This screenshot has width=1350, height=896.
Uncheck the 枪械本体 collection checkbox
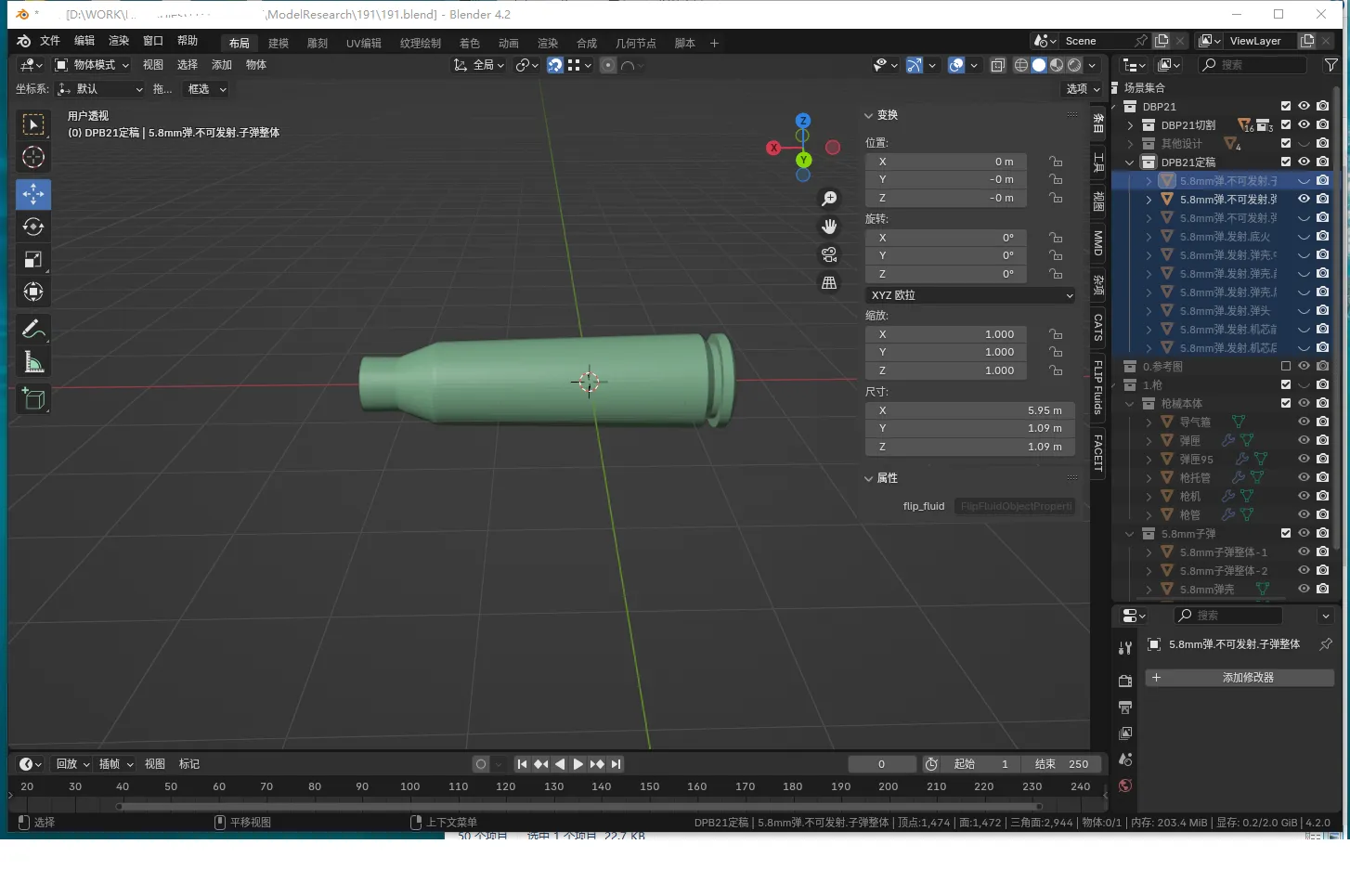pos(1286,403)
